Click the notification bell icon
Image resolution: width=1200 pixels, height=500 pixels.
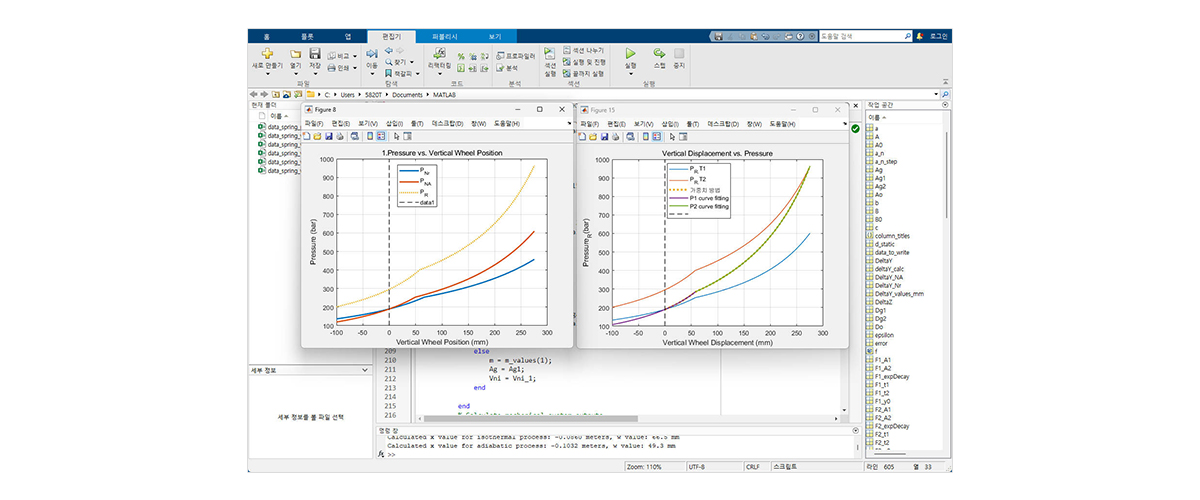(x=920, y=36)
